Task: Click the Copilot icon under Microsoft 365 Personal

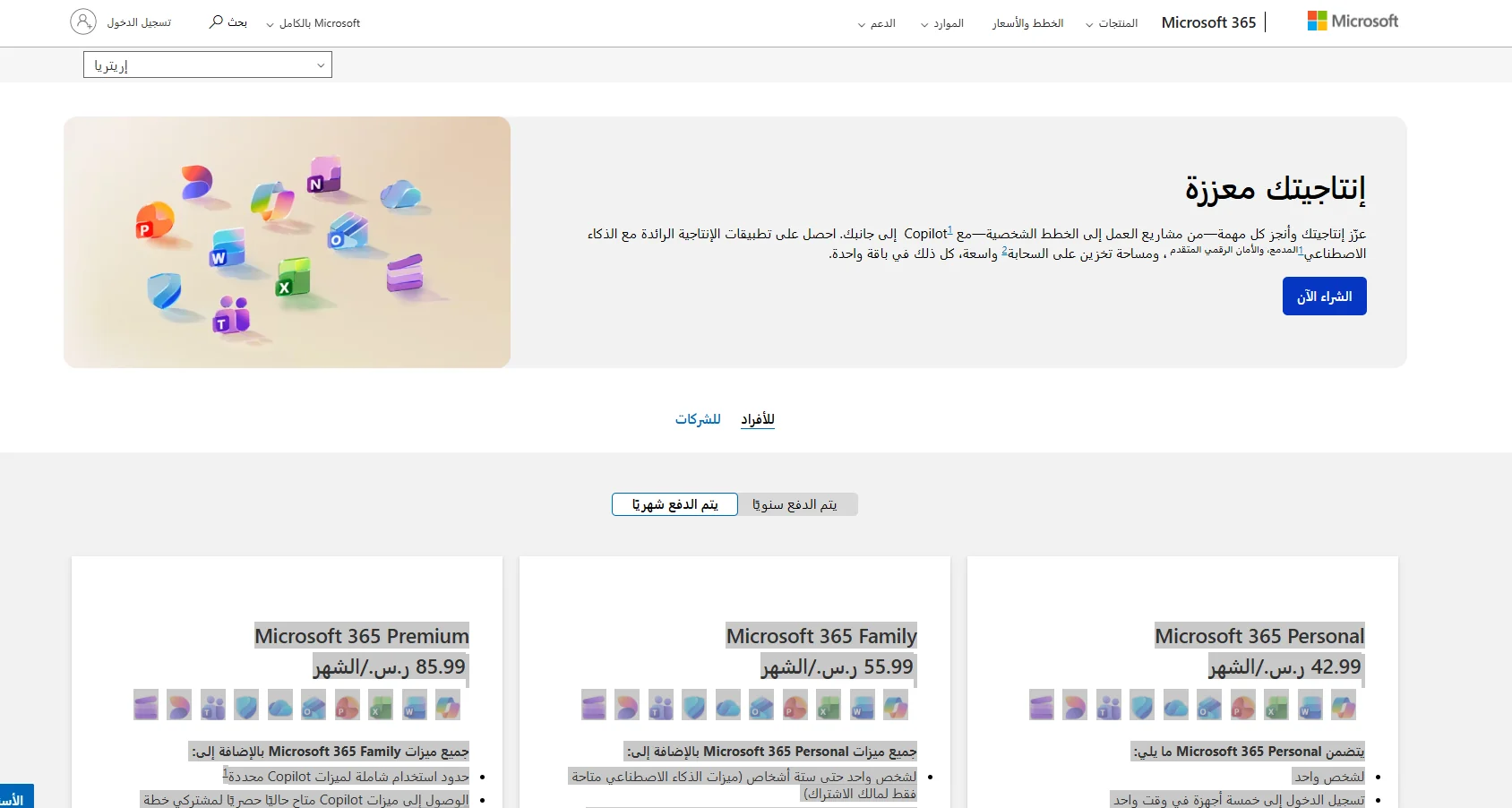Action: tap(1344, 705)
